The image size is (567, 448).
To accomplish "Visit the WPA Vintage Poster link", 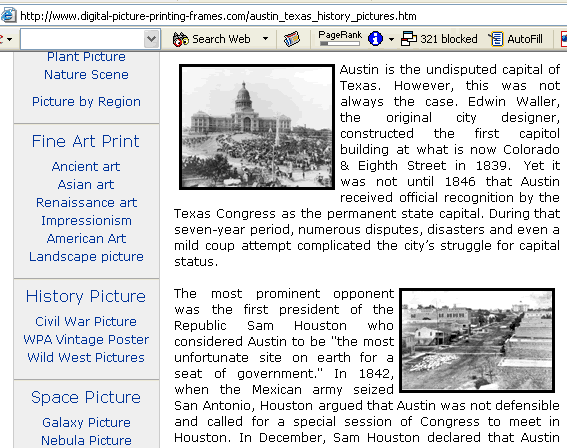I will (x=86, y=340).
